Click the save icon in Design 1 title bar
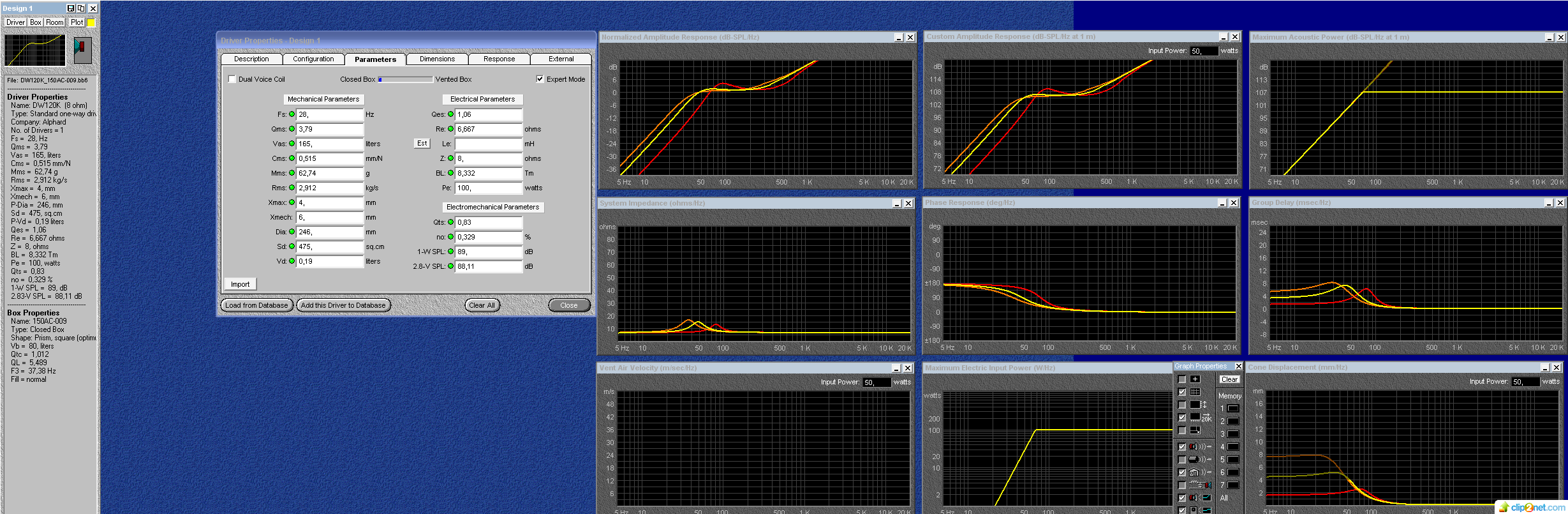The width and height of the screenshot is (1568, 514). [x=71, y=8]
